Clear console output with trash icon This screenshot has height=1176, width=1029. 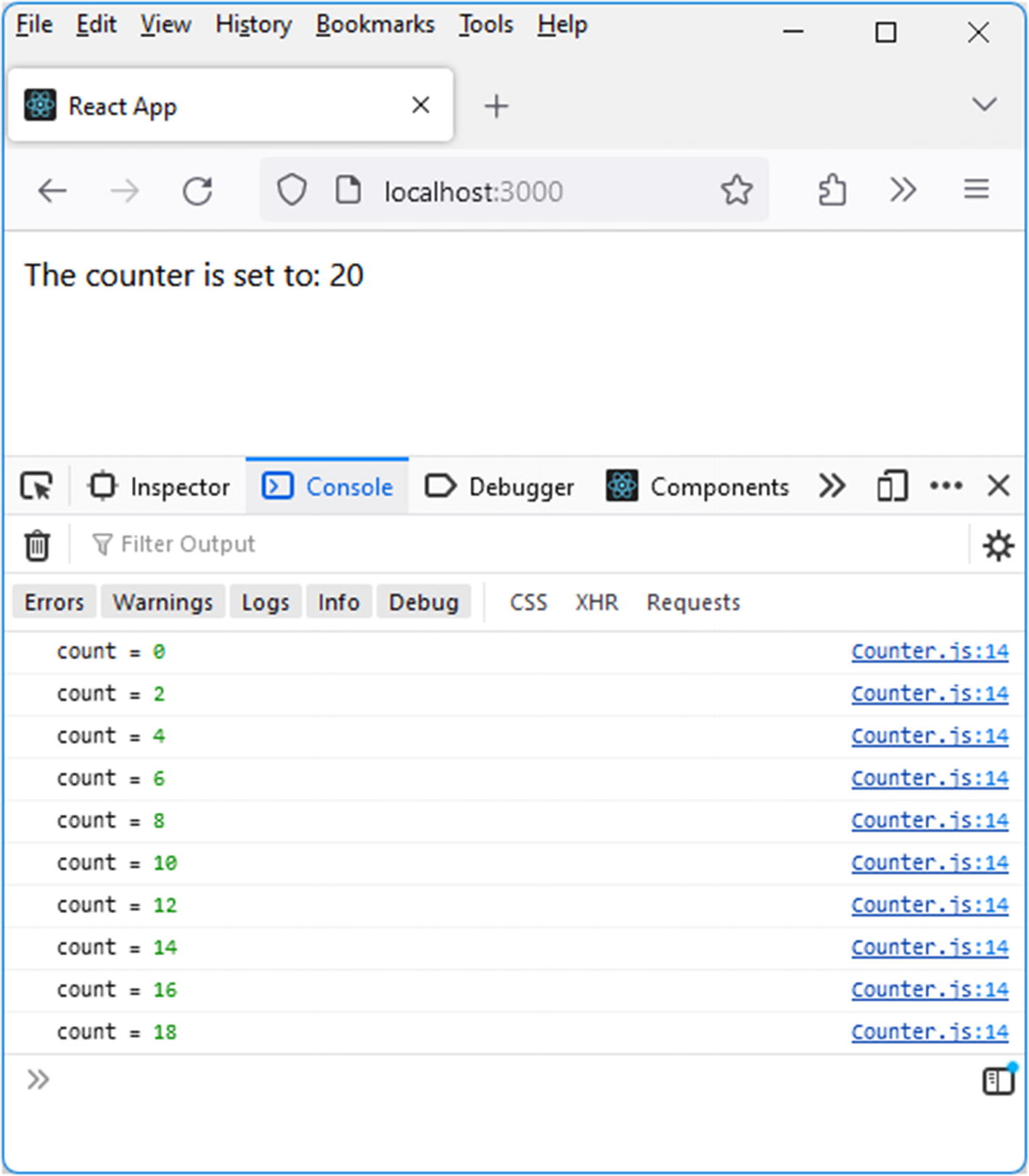pos(37,545)
